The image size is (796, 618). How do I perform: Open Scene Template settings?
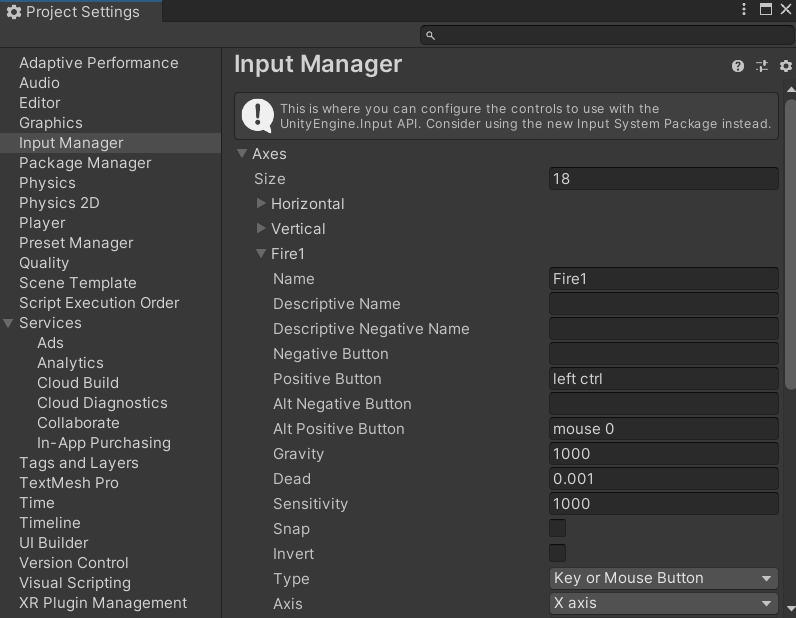coord(78,283)
